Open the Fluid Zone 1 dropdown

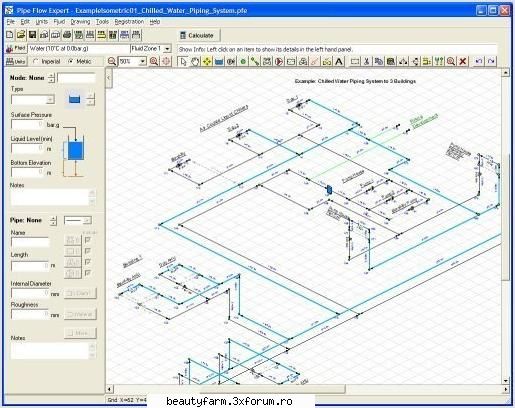pos(167,49)
